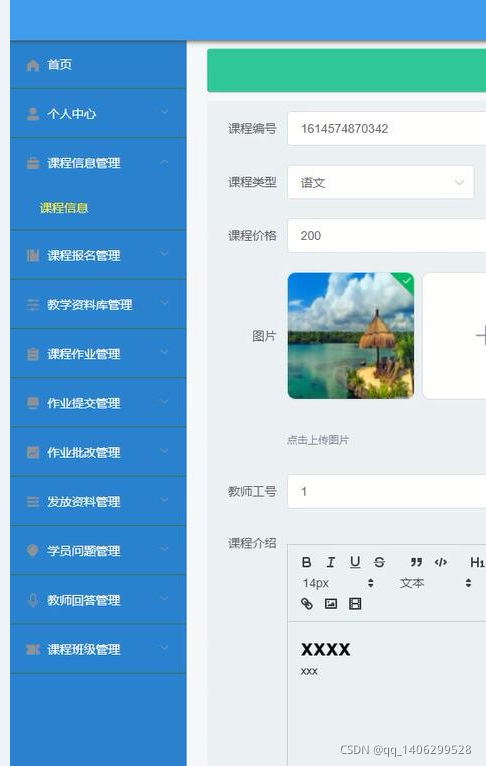This screenshot has height=766, width=486.
Task: Expand the 学员问题管理 menu chevron
Action: [165, 549]
